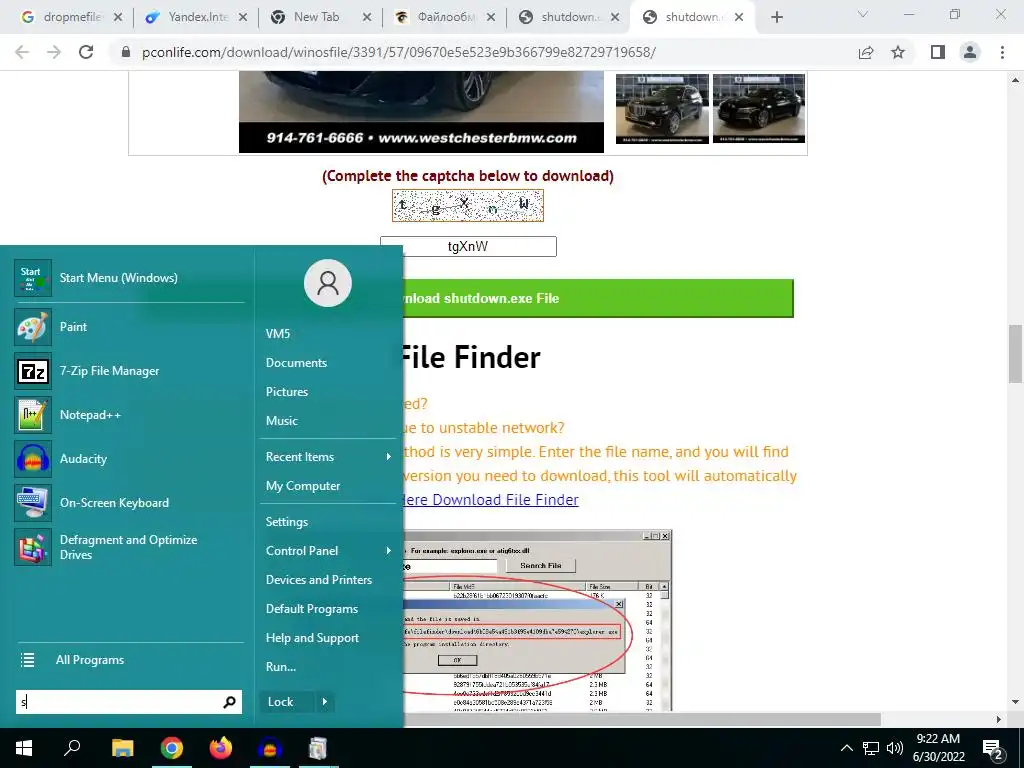
Task: Open Chrome profile avatar
Action: [x=970, y=52]
